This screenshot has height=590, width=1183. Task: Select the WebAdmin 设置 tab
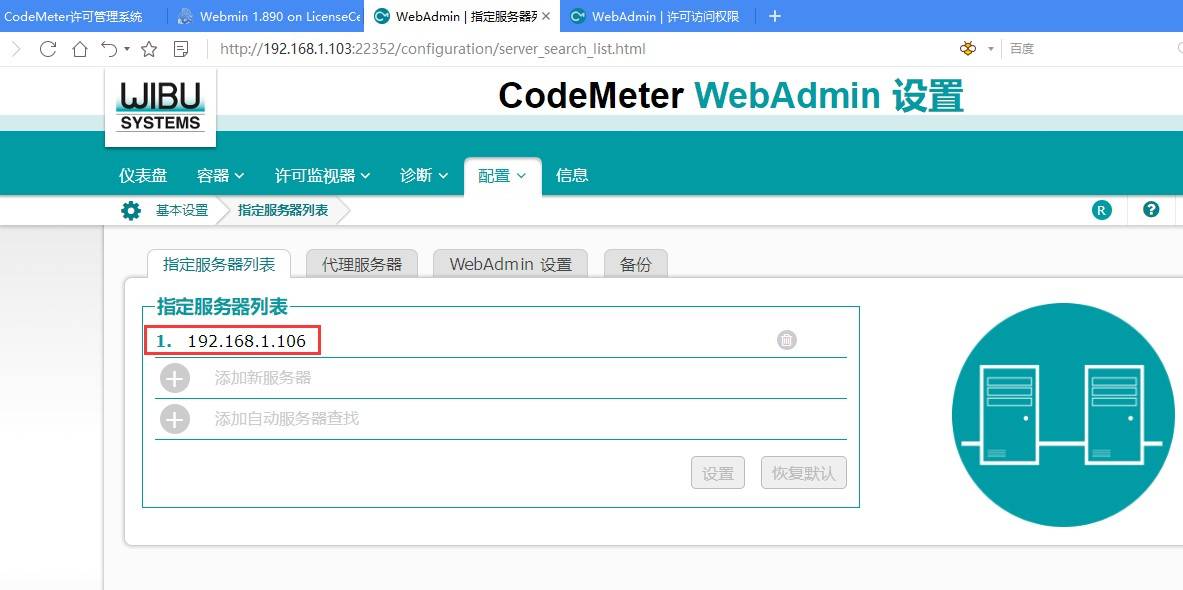point(511,264)
